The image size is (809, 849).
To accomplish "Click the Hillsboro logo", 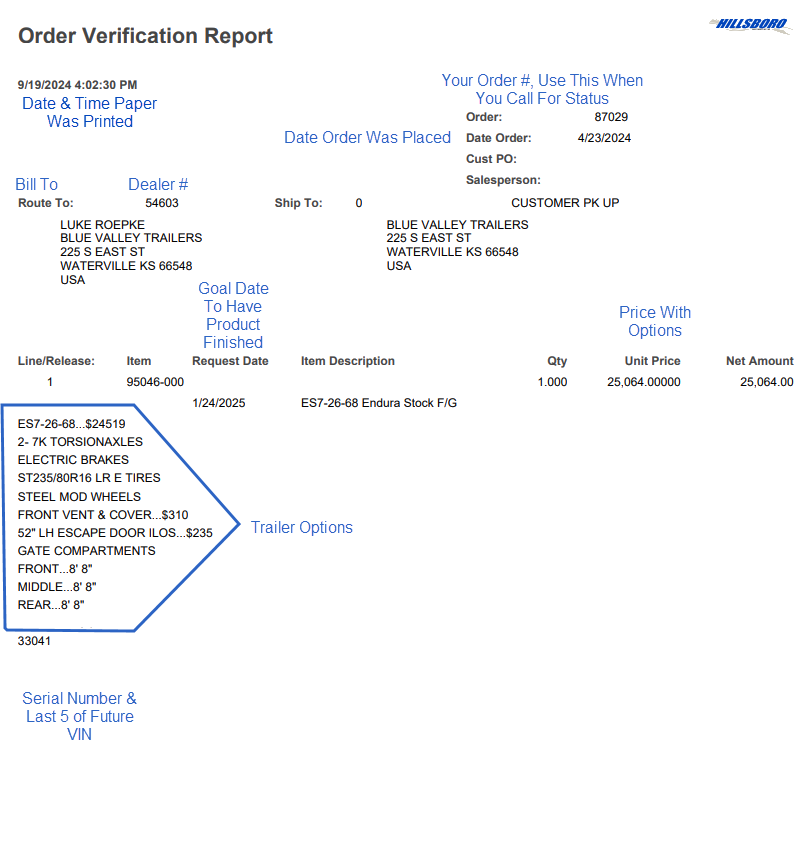I will [751, 25].
